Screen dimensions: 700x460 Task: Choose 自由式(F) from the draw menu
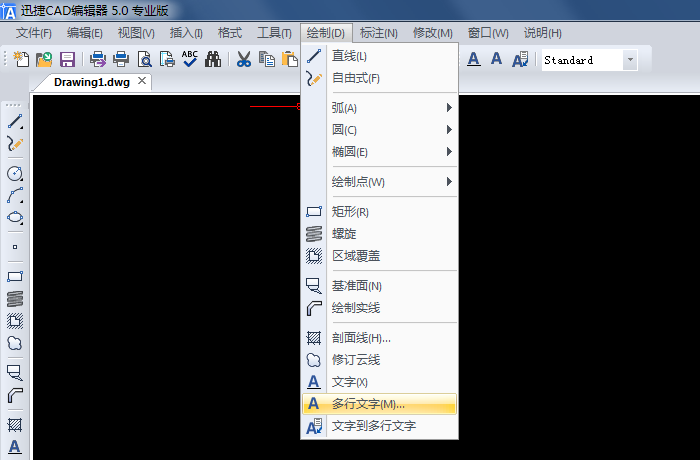pyautogui.click(x=380, y=78)
